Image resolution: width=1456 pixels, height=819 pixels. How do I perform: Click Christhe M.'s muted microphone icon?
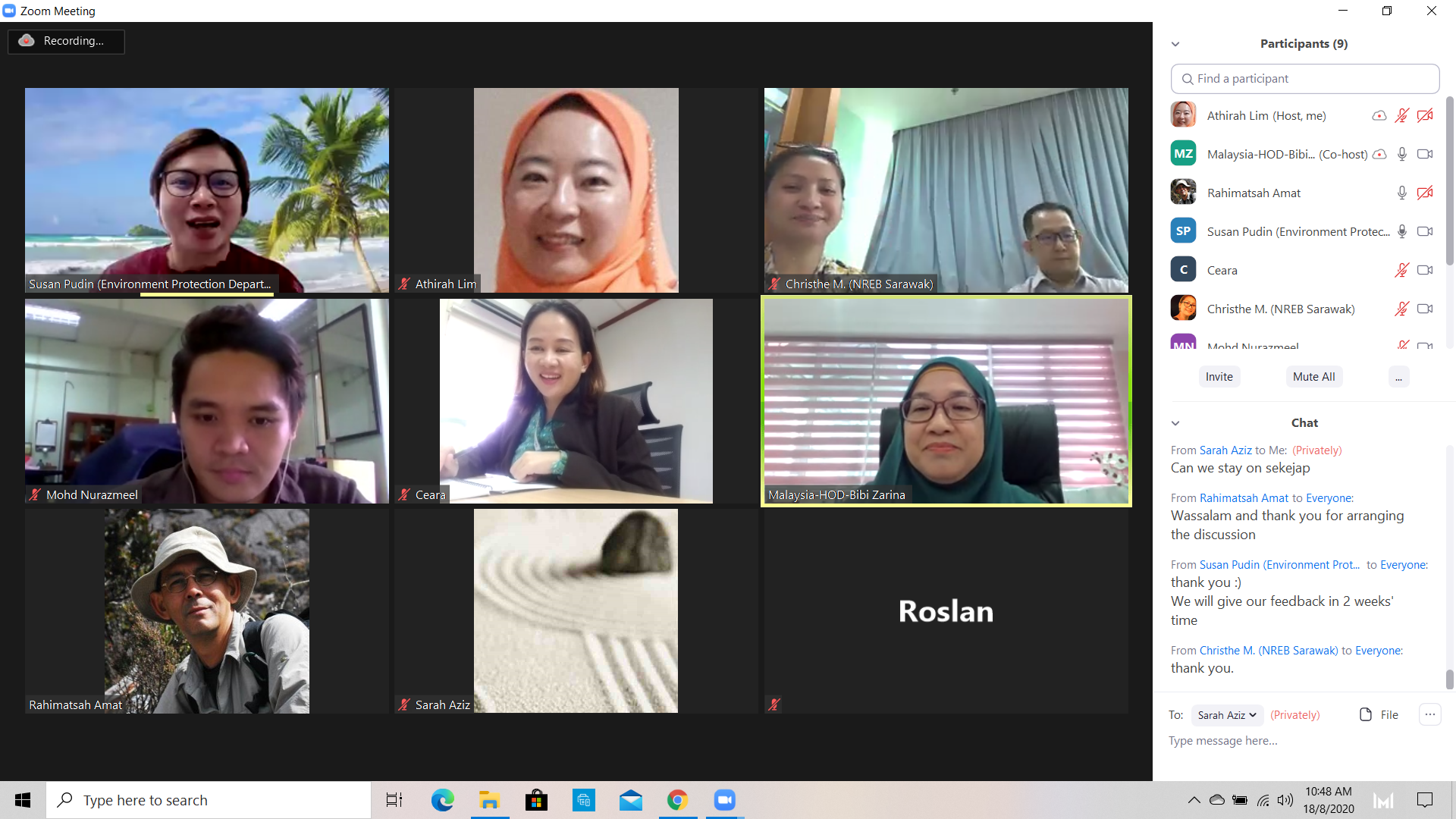point(1401,309)
